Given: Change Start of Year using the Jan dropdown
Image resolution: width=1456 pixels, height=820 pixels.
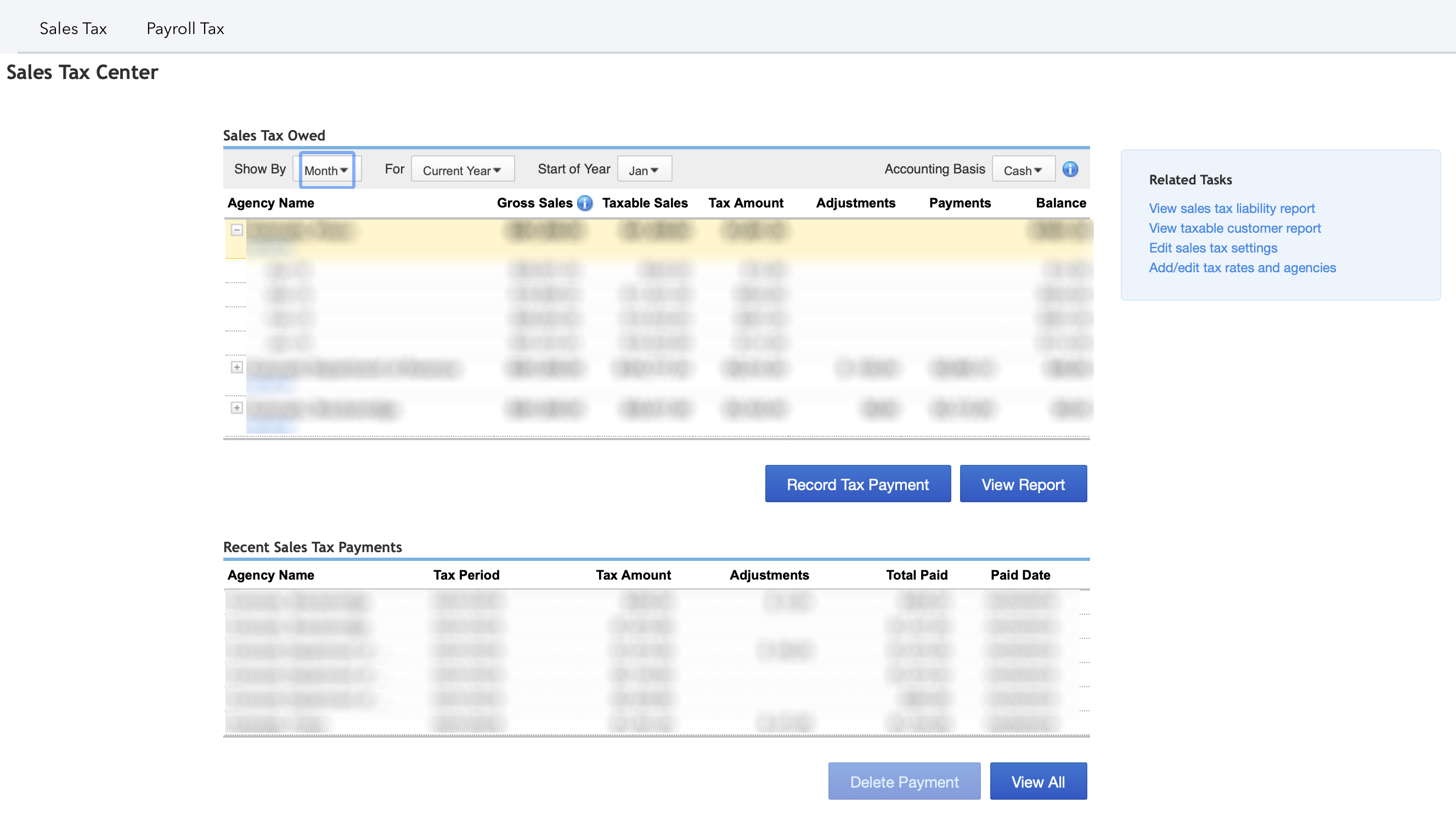Looking at the screenshot, I should (x=644, y=169).
